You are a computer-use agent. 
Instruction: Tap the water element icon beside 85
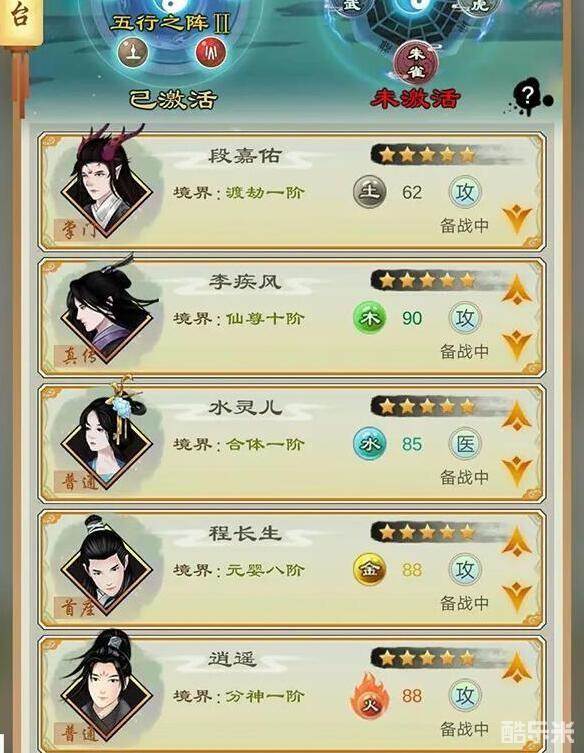(x=369, y=444)
